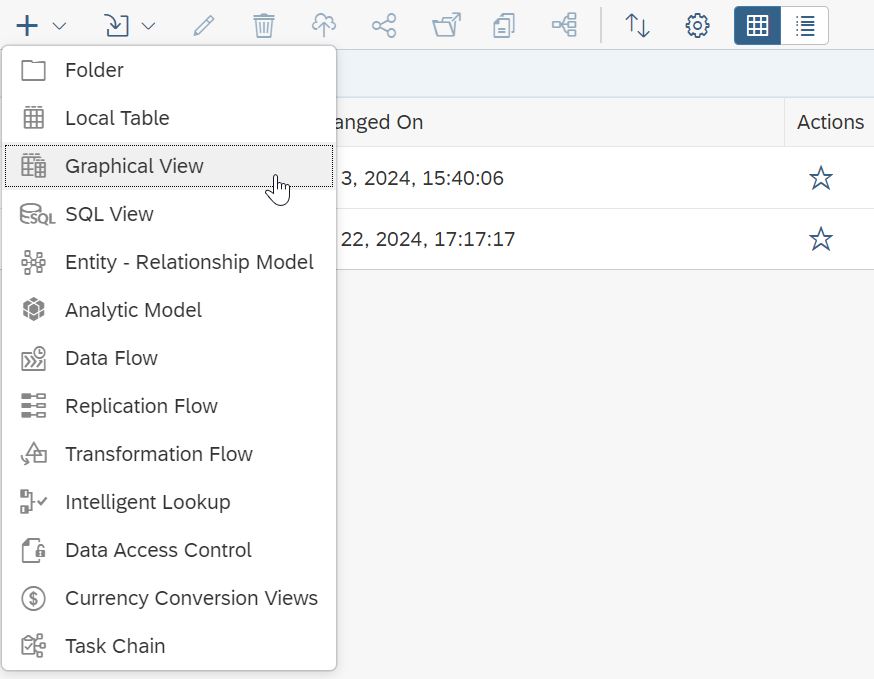Click the pencil Edit icon in toolbar

coord(204,25)
